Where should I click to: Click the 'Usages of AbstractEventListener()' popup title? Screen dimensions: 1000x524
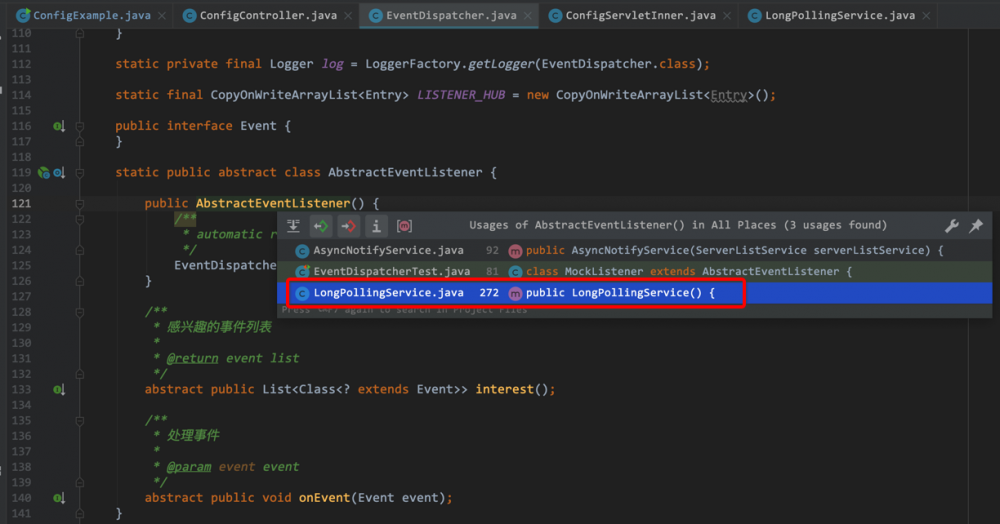(678, 225)
